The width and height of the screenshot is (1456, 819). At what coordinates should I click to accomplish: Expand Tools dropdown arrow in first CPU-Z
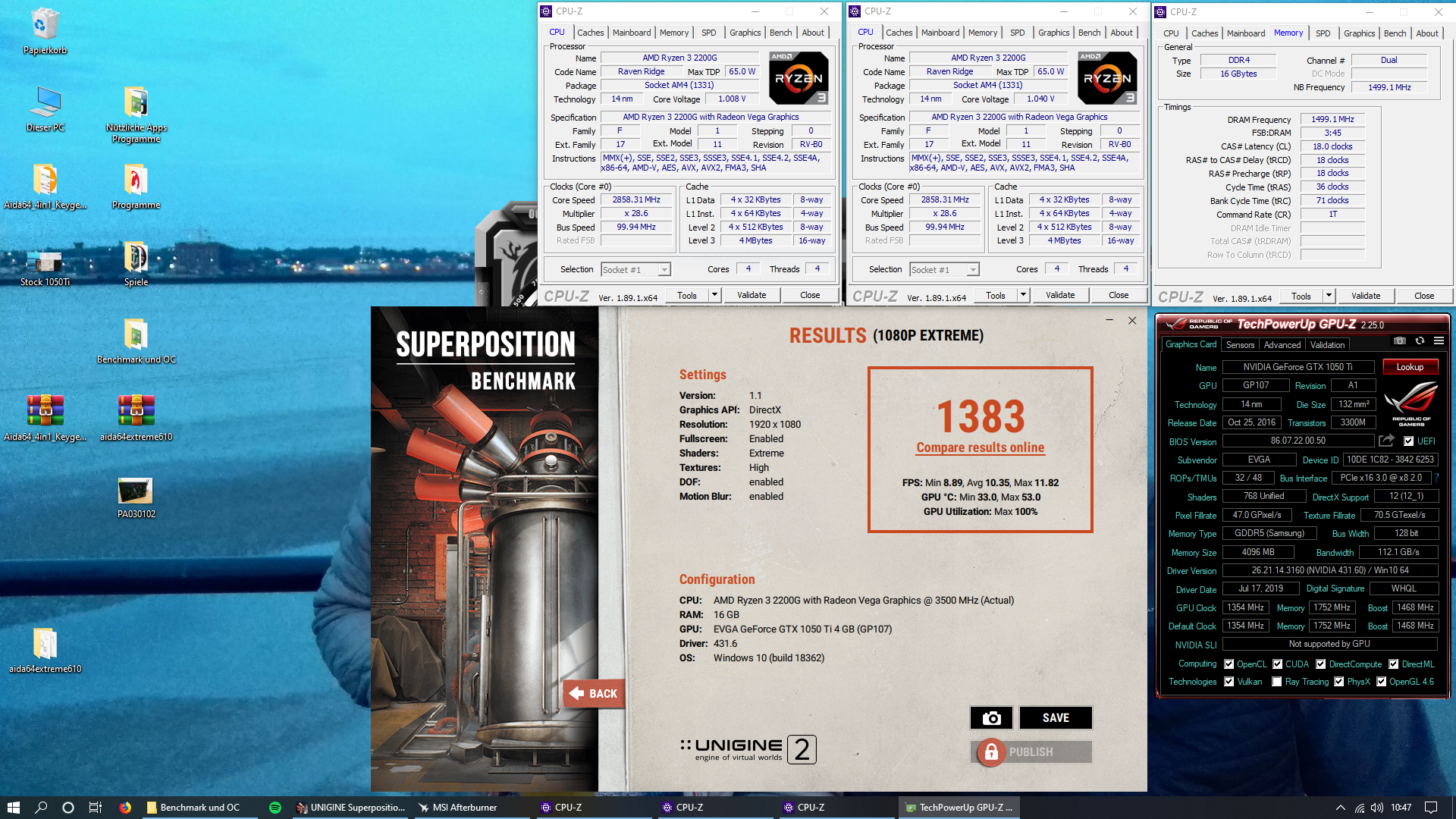(x=714, y=295)
